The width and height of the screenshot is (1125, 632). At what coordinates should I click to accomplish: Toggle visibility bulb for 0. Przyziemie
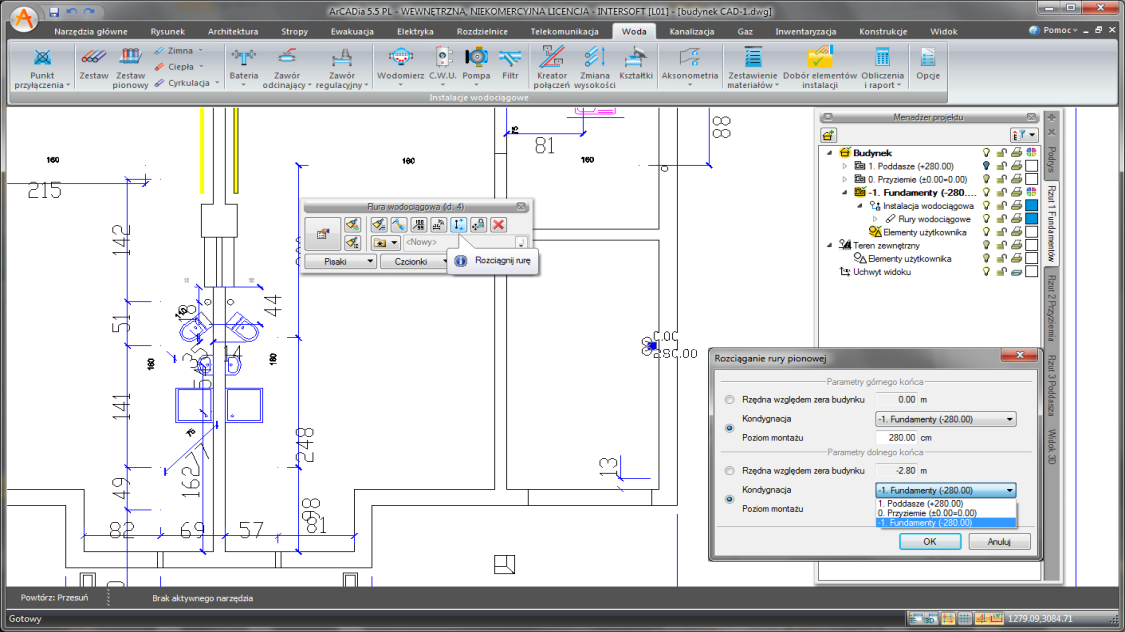(x=987, y=179)
